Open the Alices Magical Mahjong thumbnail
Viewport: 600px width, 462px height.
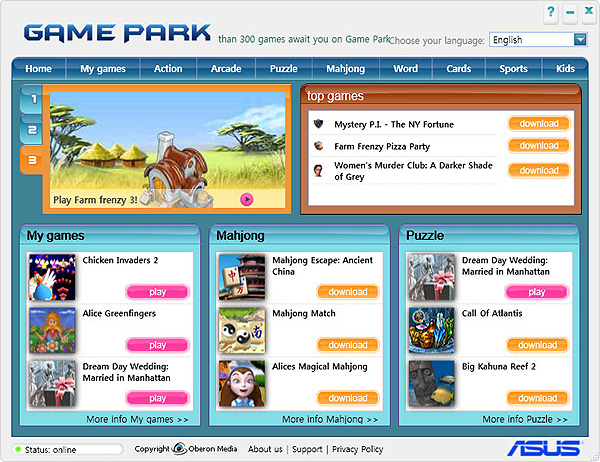[x=242, y=384]
